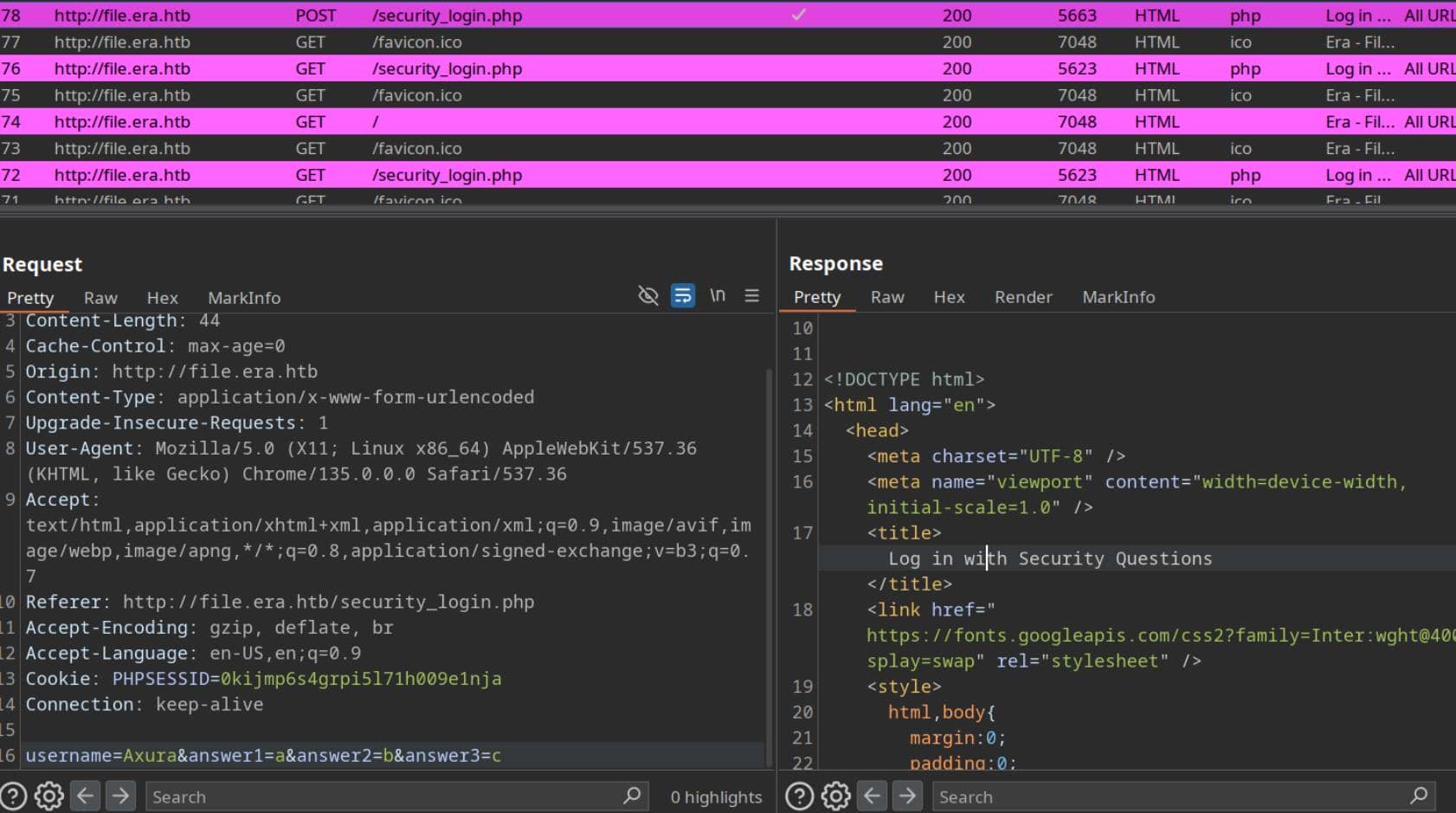Screen dimensions: 1456x813
Task: Open the Response MarkInfo tab
Action: coord(1118,297)
